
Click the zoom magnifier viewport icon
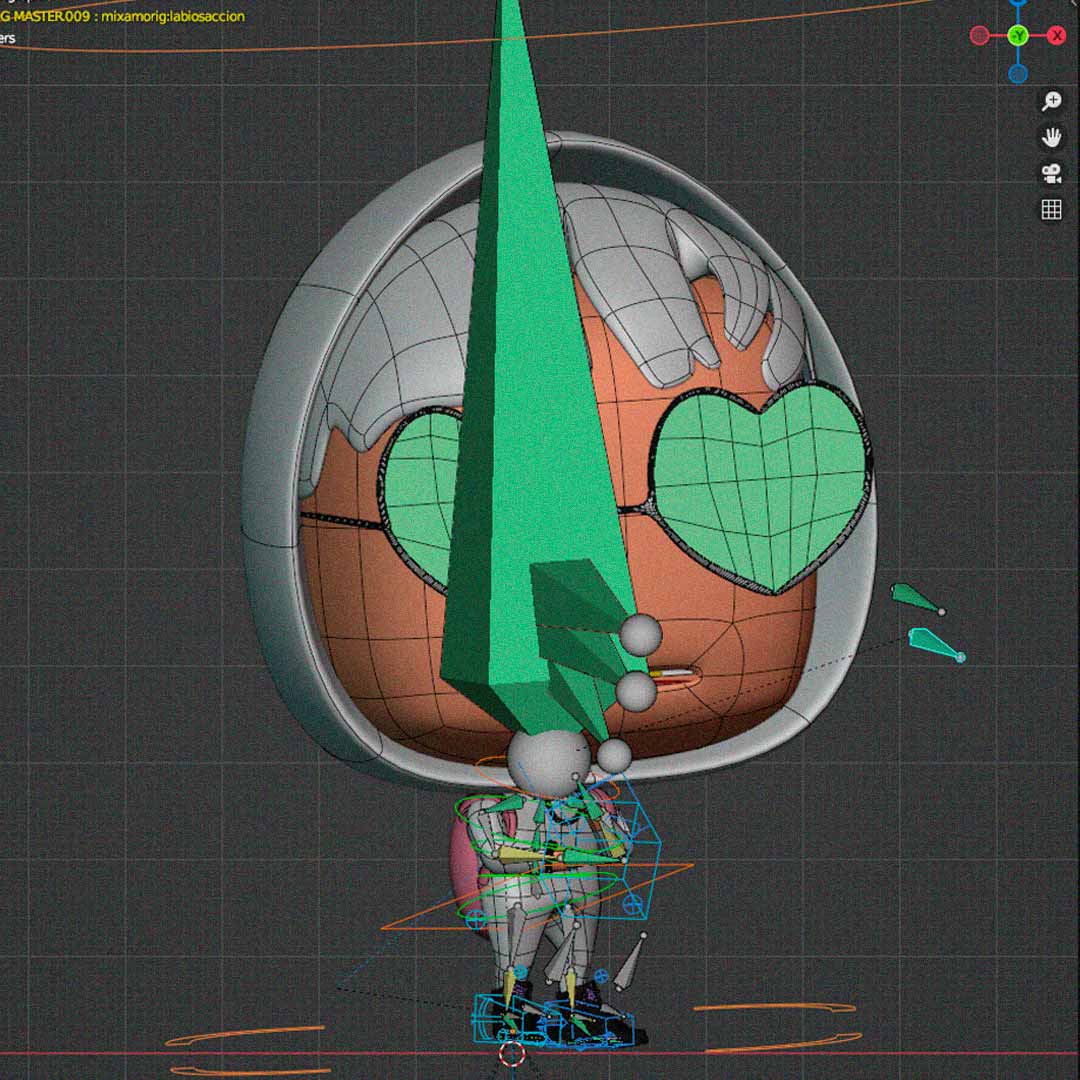click(x=1051, y=101)
